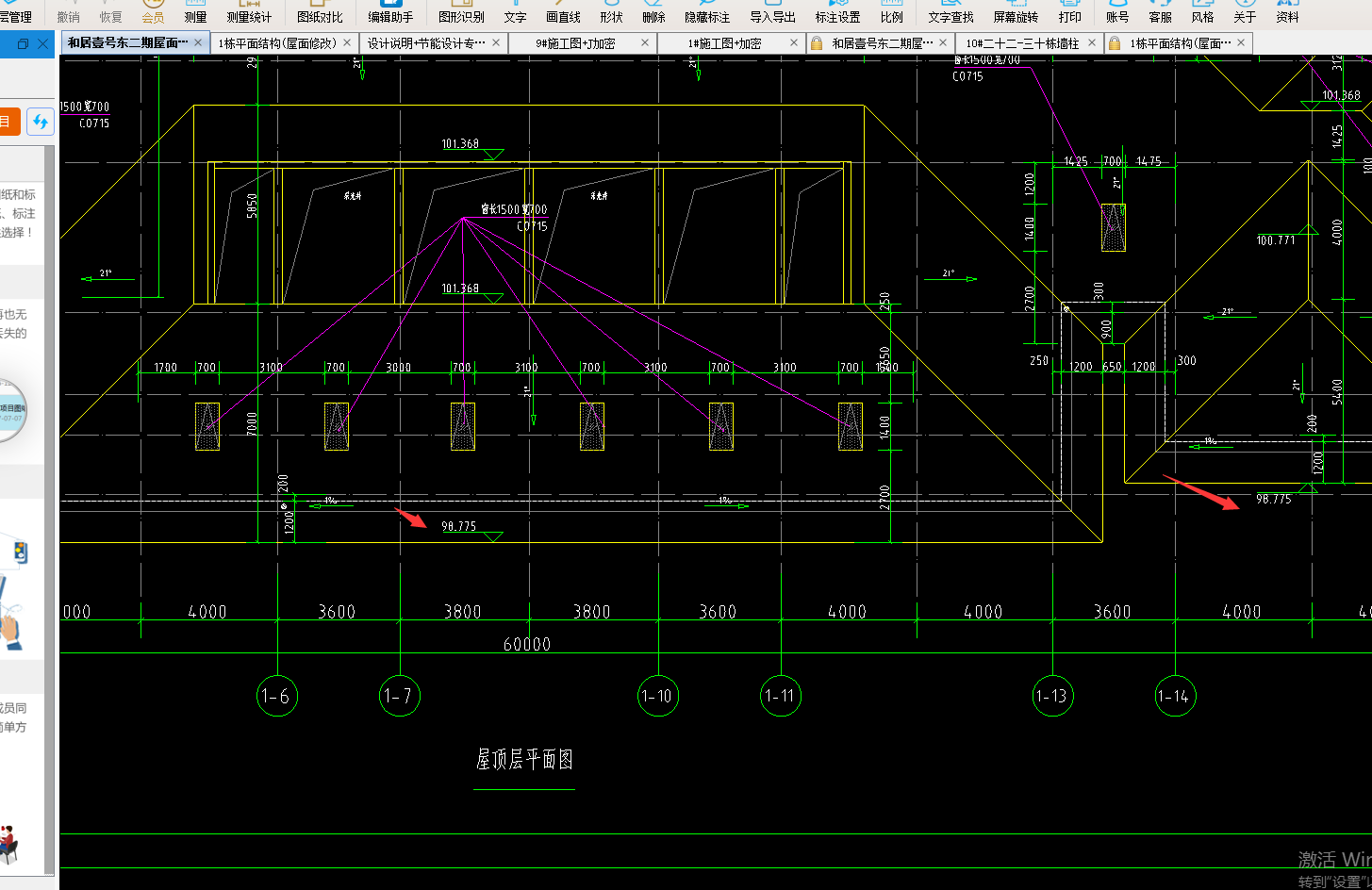
Task: Open the 风格 style settings
Action: click(1202, 12)
